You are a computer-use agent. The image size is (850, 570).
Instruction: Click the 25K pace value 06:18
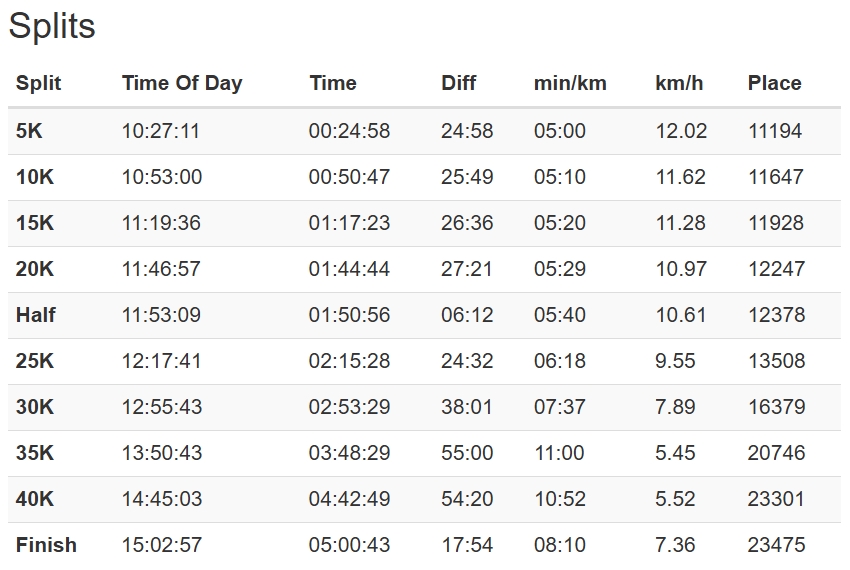pos(559,361)
